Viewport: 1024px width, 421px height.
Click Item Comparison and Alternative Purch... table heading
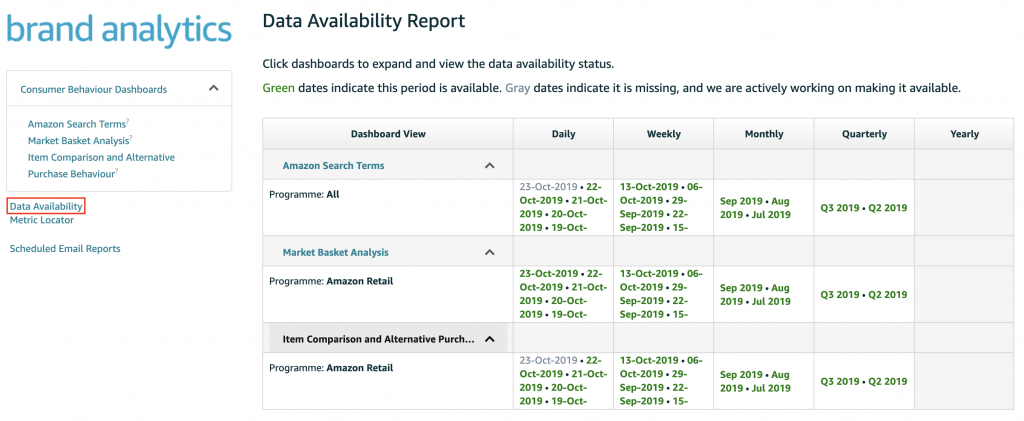pyautogui.click(x=378, y=339)
